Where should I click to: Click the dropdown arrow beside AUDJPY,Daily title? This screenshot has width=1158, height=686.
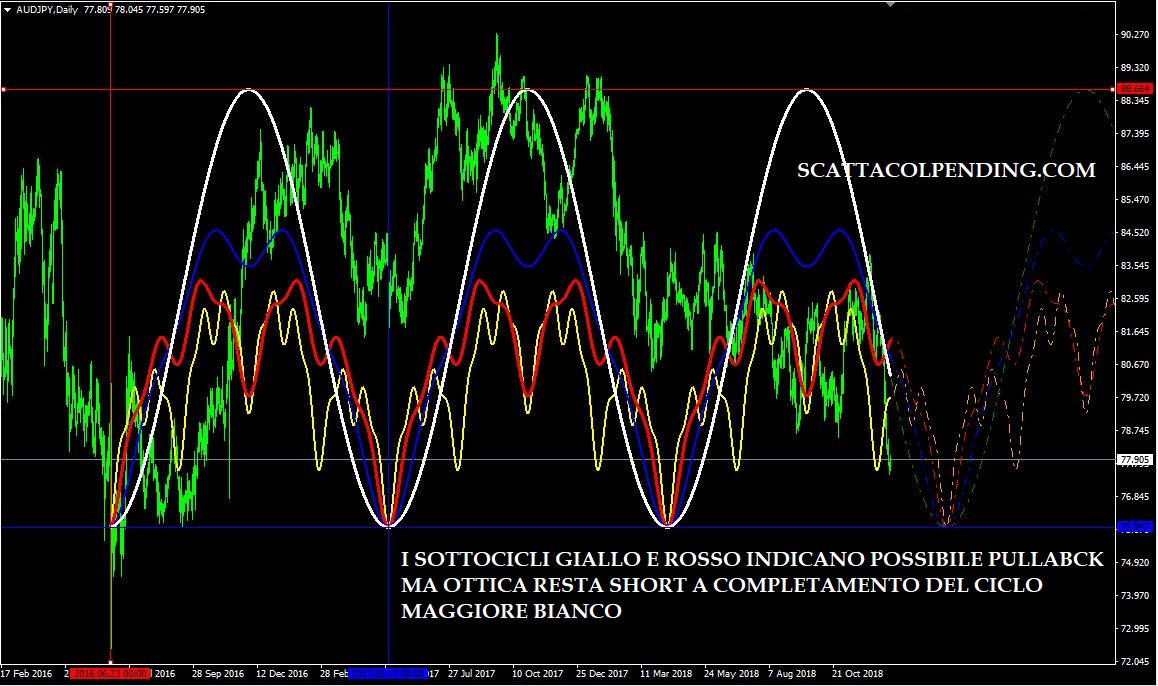pos(8,8)
